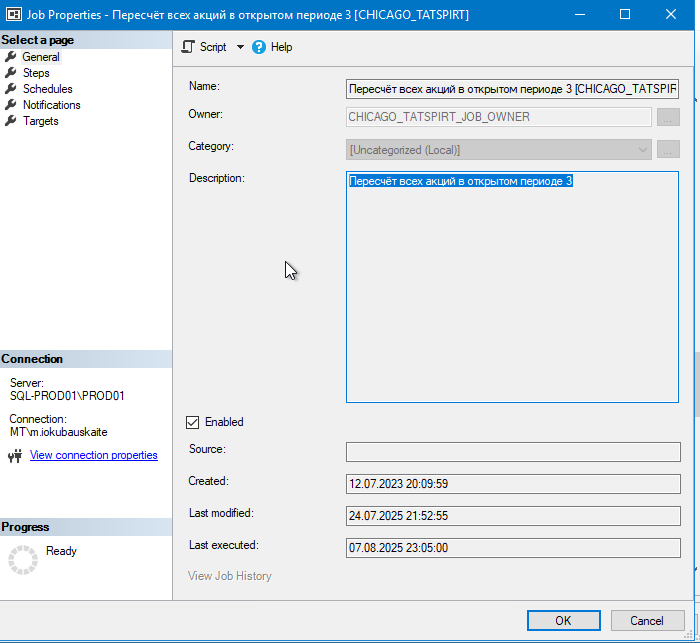The image size is (700, 643).
Task: Click the View Job History link
Action: tap(230, 576)
